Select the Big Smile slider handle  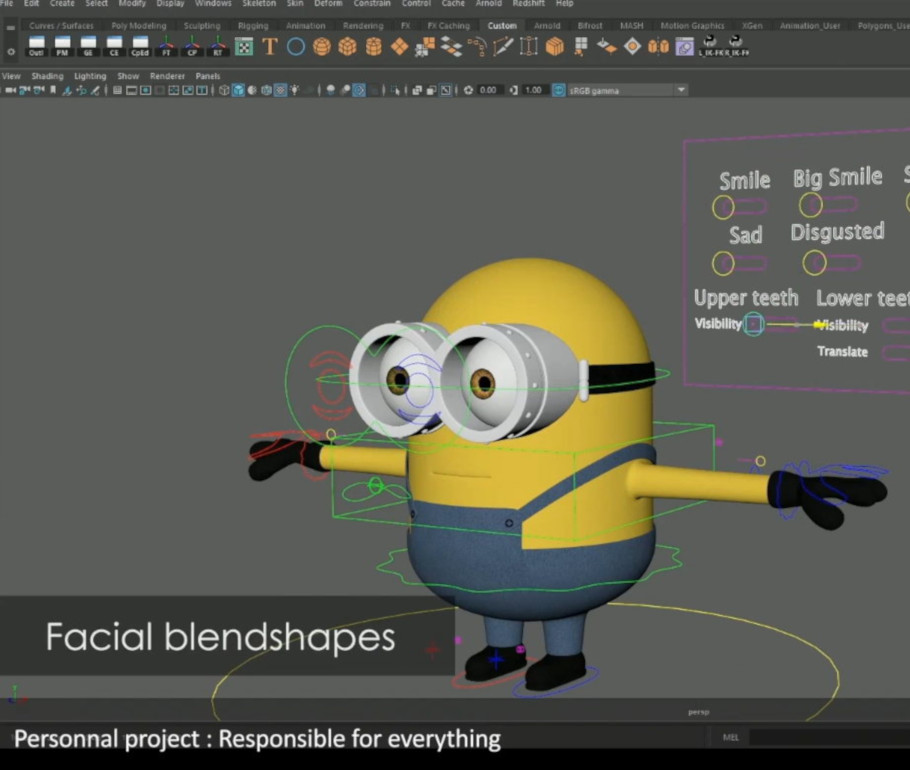(811, 204)
